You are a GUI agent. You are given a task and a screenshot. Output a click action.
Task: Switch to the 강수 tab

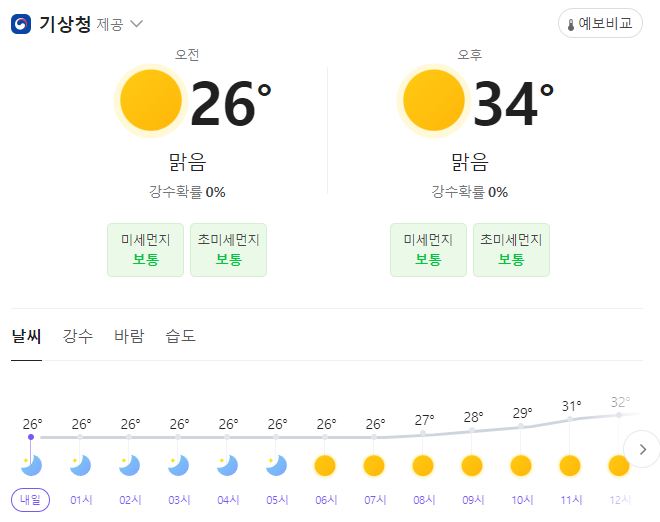click(x=78, y=336)
